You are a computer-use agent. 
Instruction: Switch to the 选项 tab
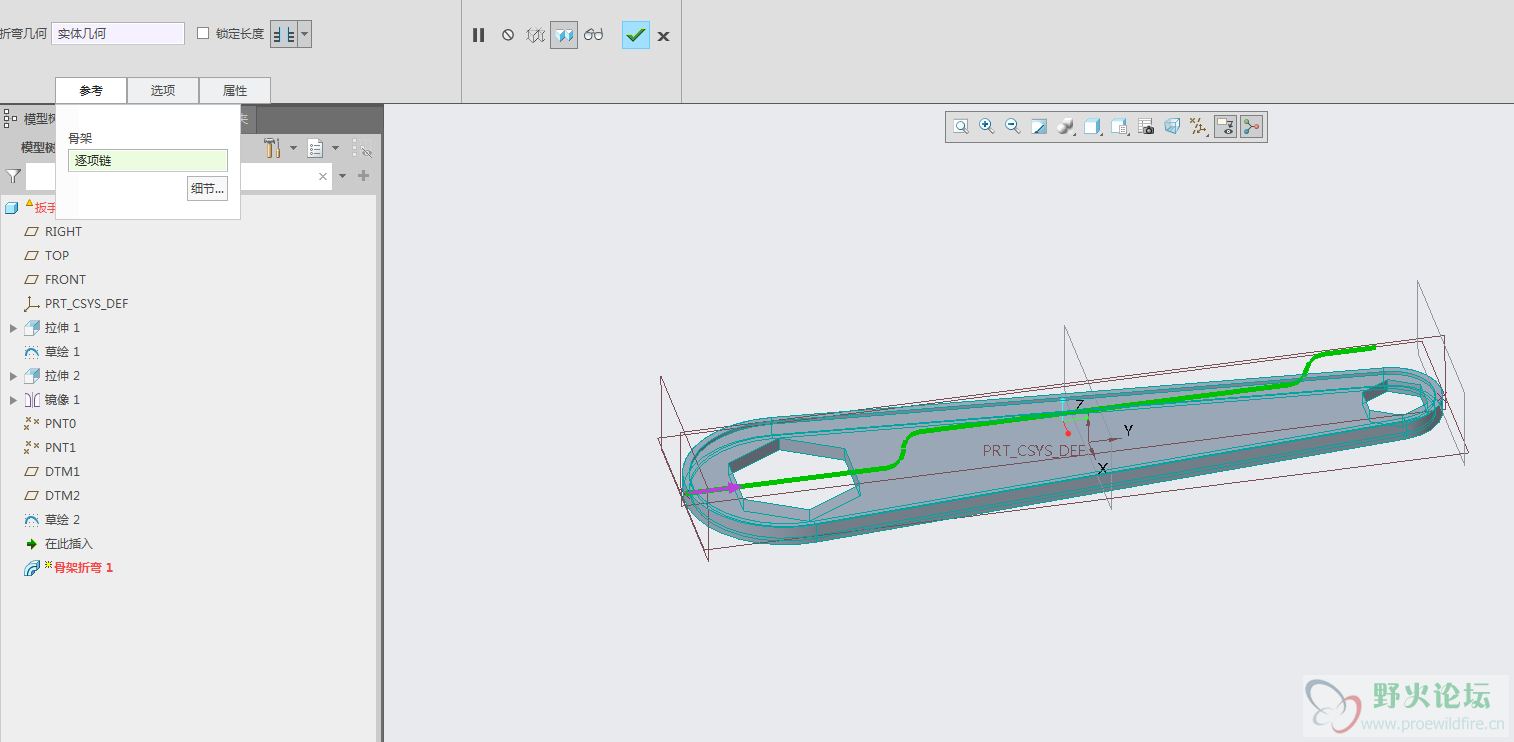click(163, 90)
